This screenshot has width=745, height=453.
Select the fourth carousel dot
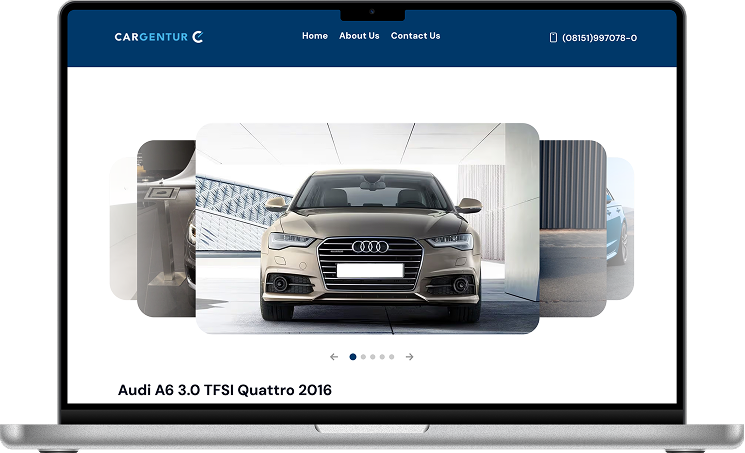(x=382, y=357)
